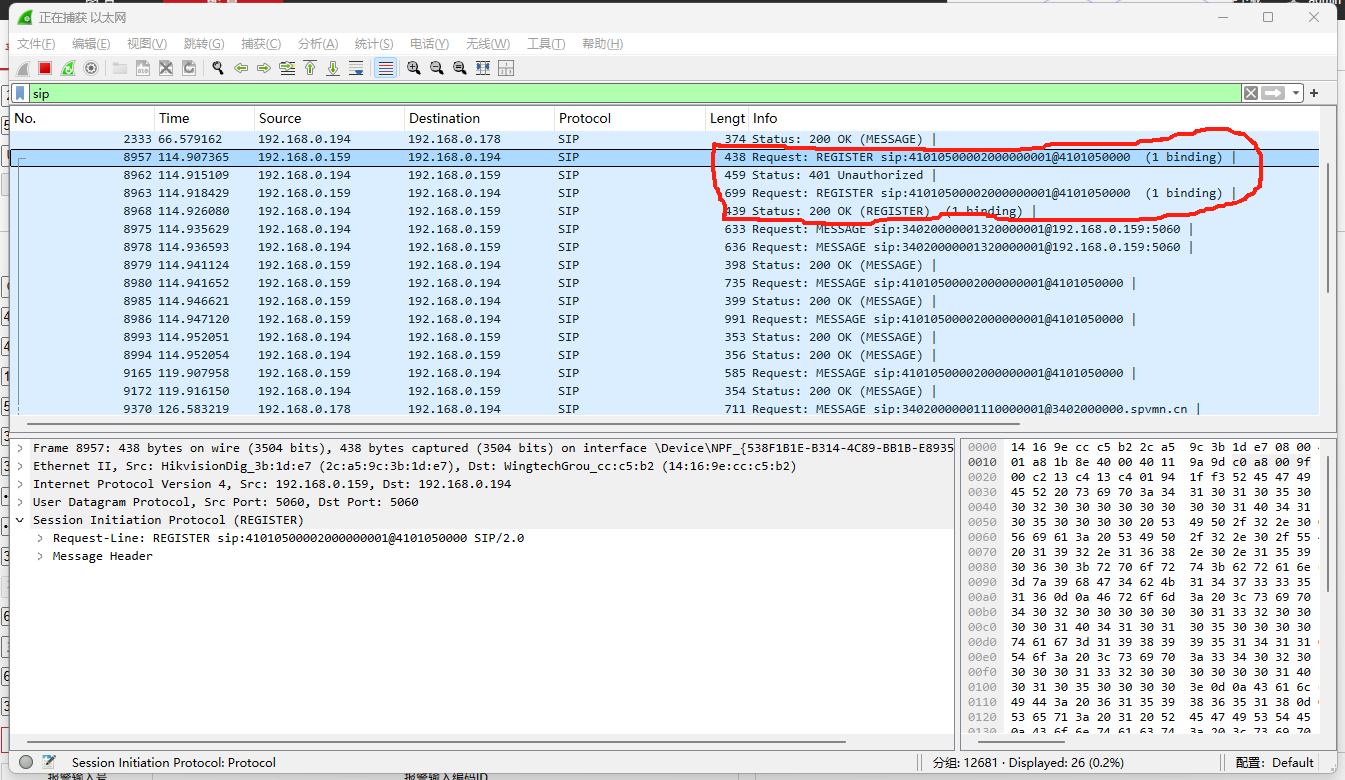
Task: Open the 统计(S) menu
Action: click(373, 44)
